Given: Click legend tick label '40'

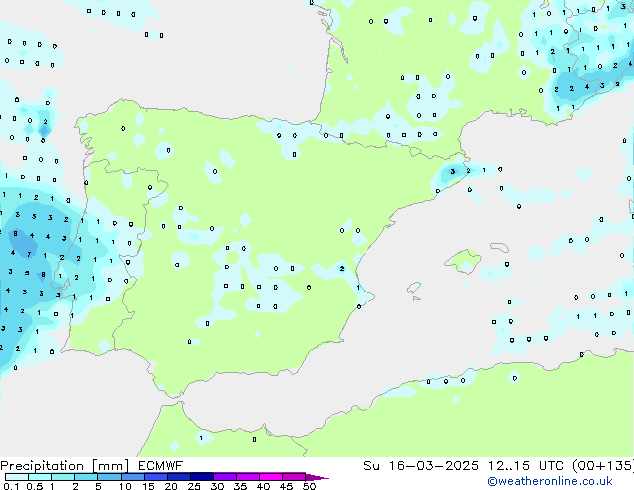Looking at the screenshot, I should click(x=263, y=486).
